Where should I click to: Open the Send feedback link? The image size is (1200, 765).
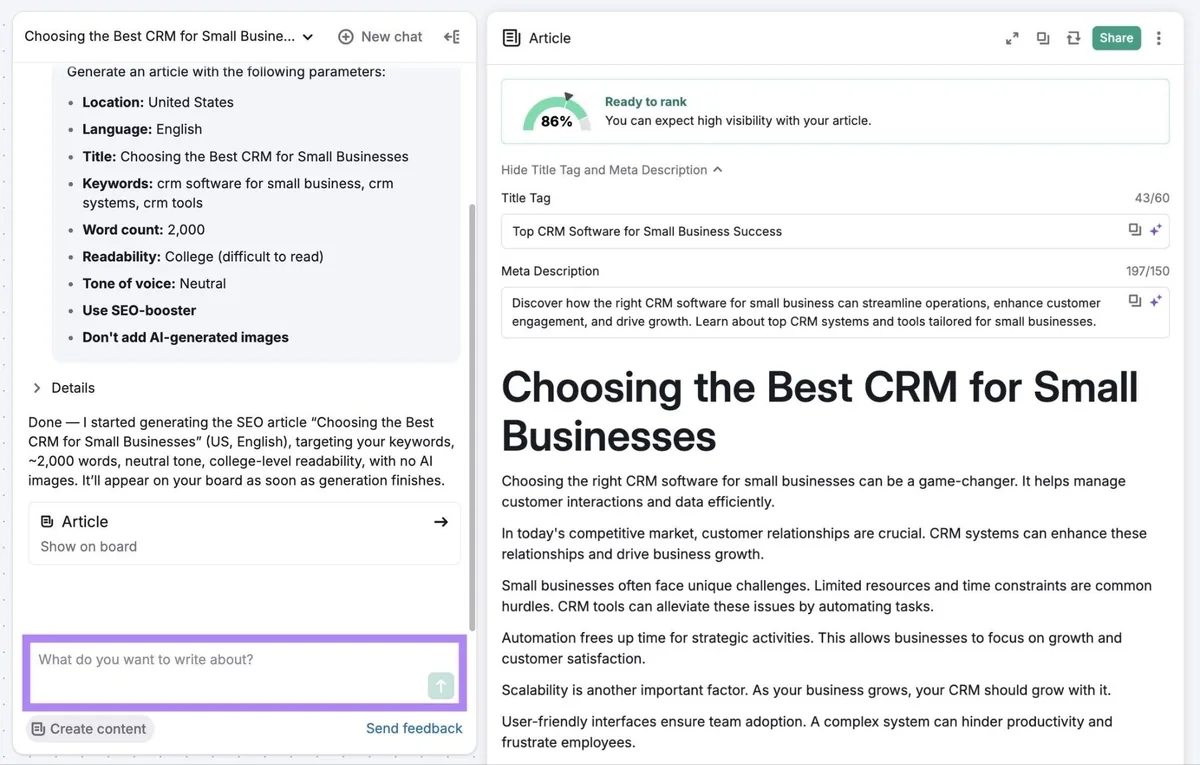[x=414, y=729]
